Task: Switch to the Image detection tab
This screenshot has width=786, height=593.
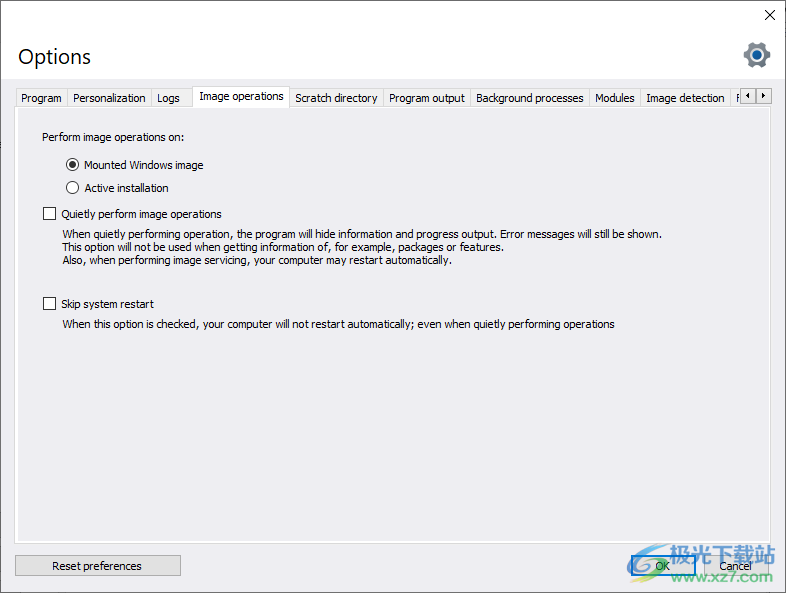Action: pos(685,98)
